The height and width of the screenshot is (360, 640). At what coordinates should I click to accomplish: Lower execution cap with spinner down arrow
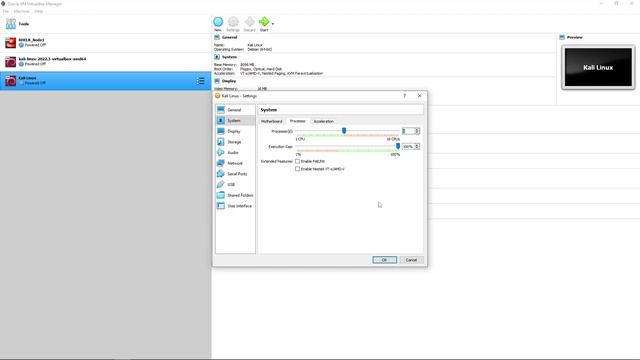pyautogui.click(x=417, y=148)
